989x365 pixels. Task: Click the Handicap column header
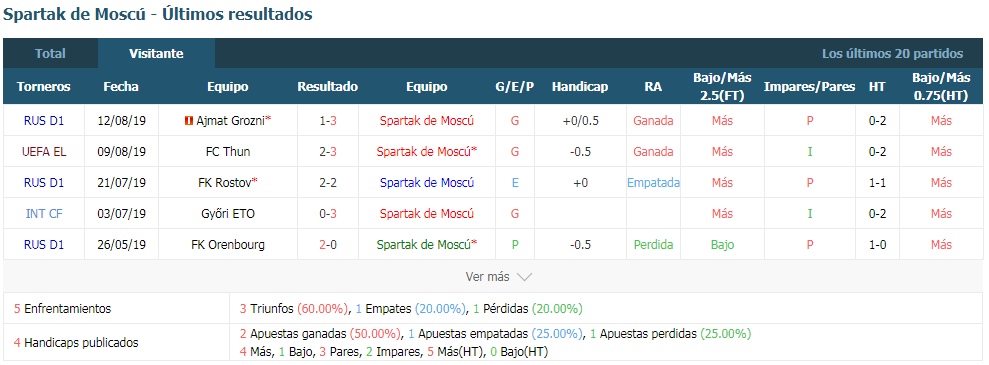pos(580,87)
